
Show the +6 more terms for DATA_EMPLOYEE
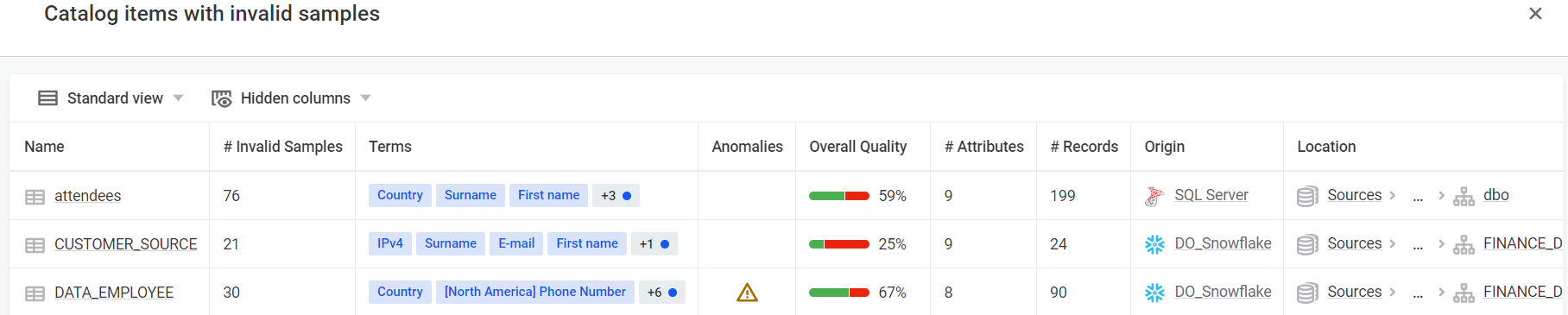coord(662,292)
